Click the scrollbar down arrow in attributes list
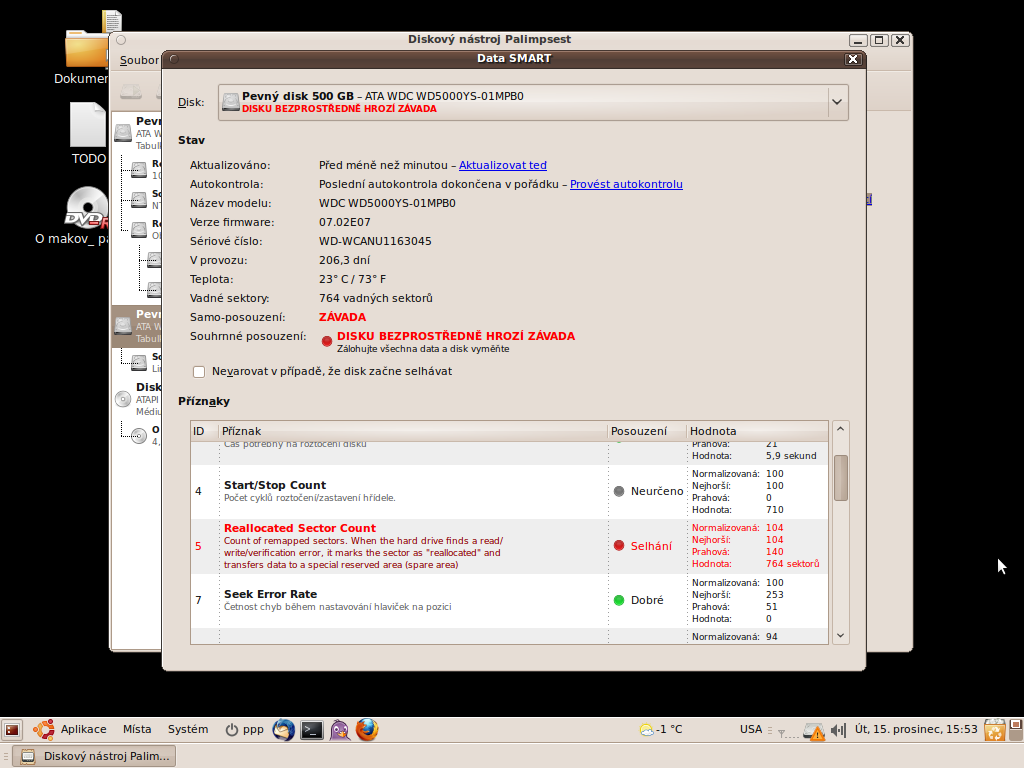The image size is (1024, 768). 840,635
